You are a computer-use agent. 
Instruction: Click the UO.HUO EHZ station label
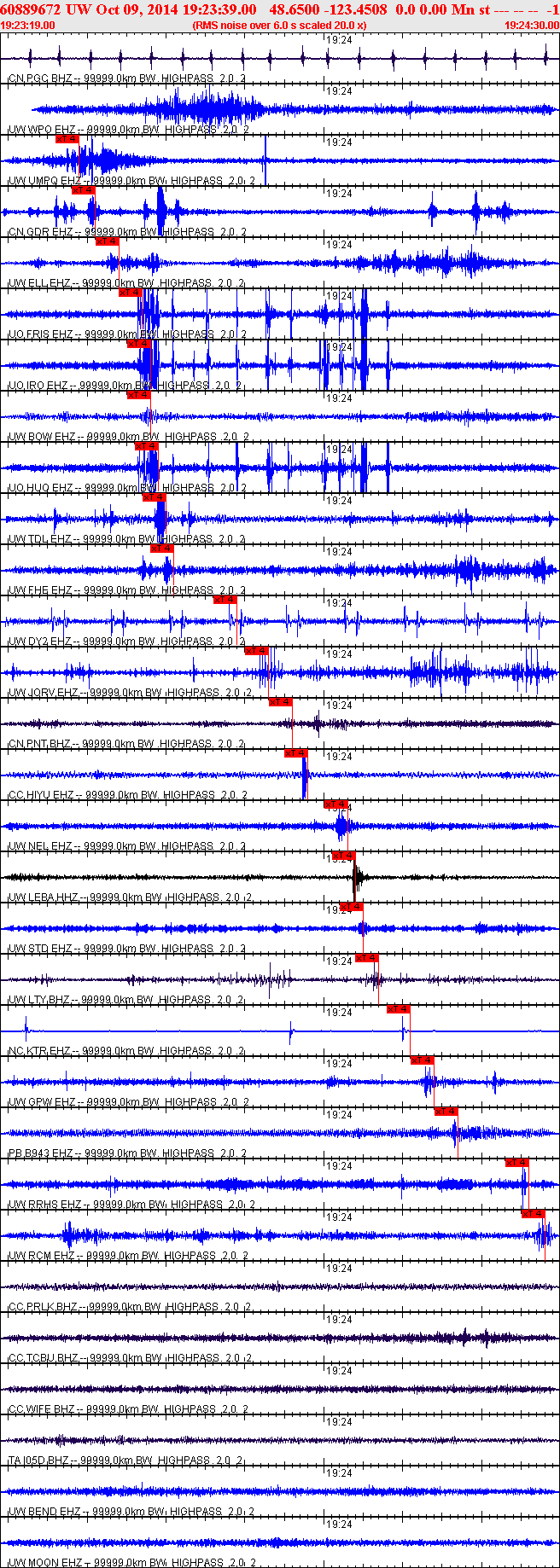coord(40,488)
